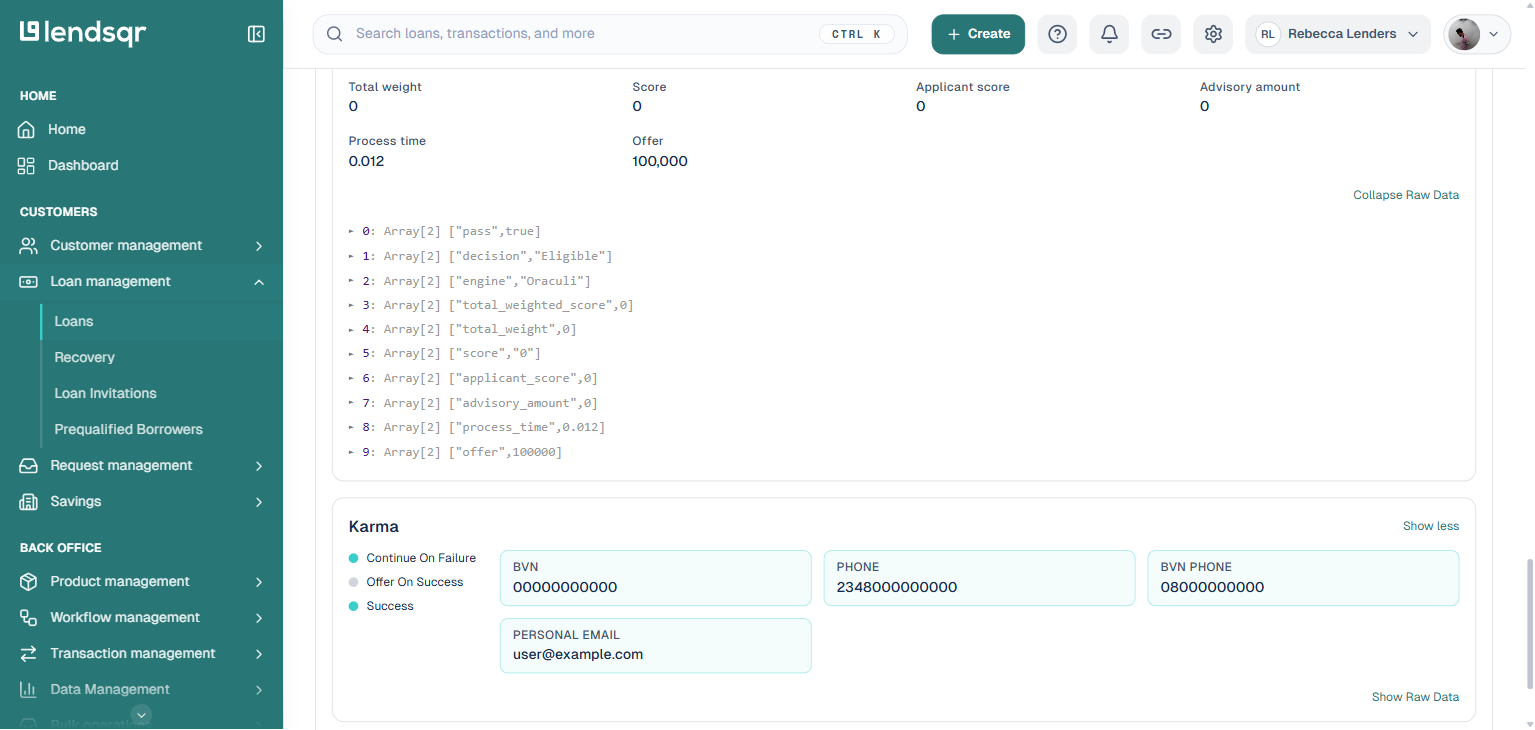Click Karma Show less link
The width and height of the screenshot is (1535, 730).
coord(1431,526)
